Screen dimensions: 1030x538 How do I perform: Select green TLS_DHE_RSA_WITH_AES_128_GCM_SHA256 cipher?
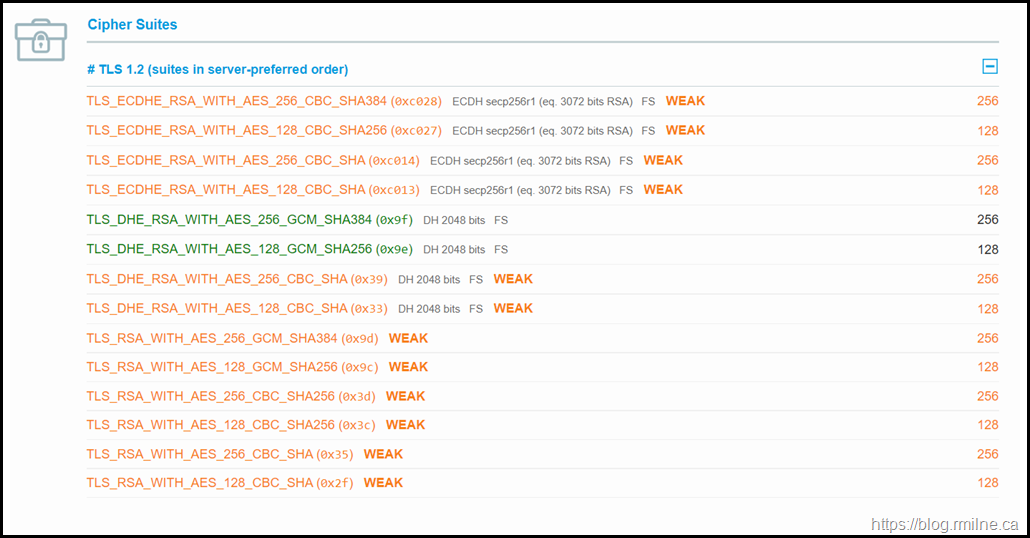229,249
